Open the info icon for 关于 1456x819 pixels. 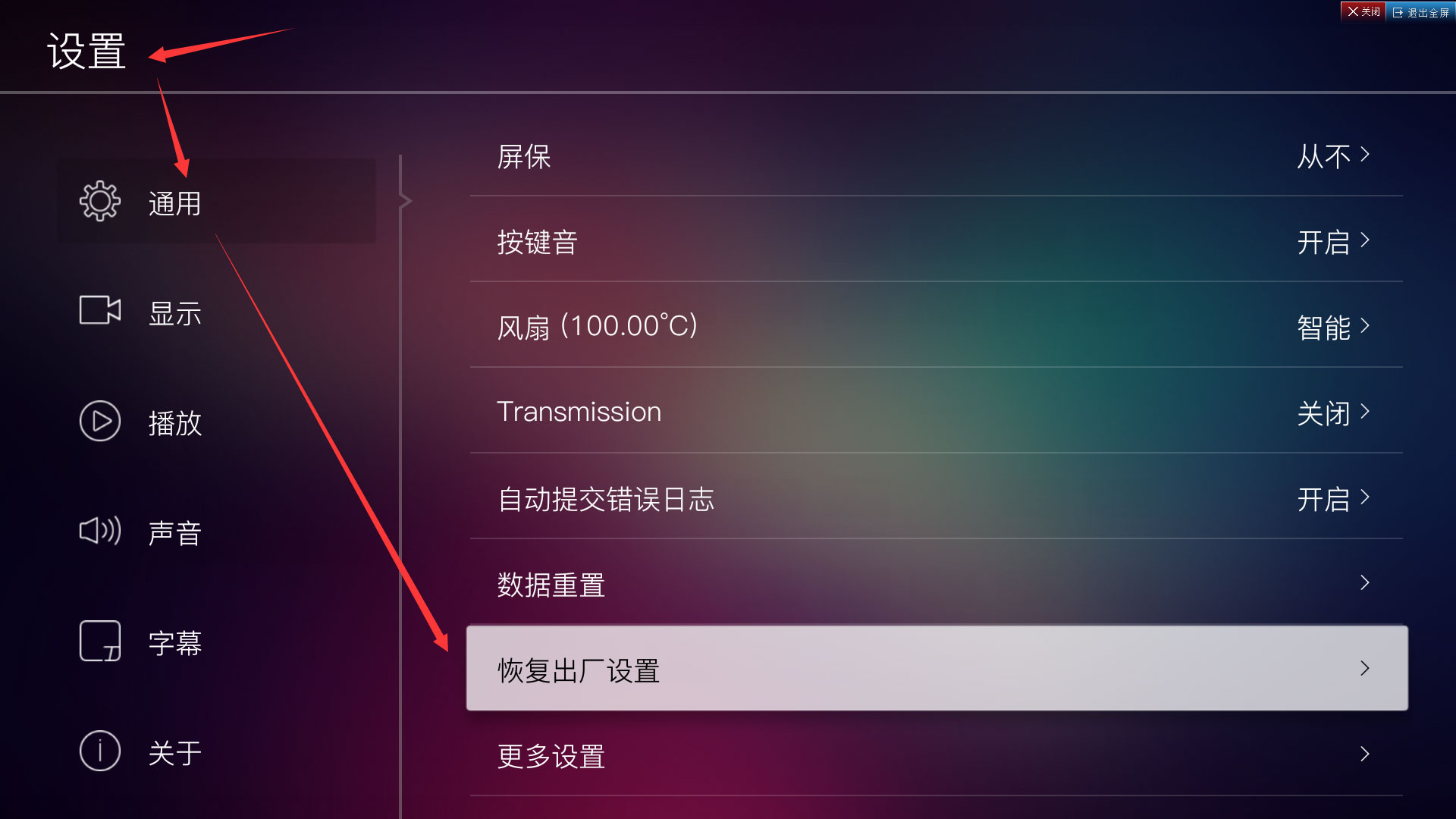pos(100,751)
